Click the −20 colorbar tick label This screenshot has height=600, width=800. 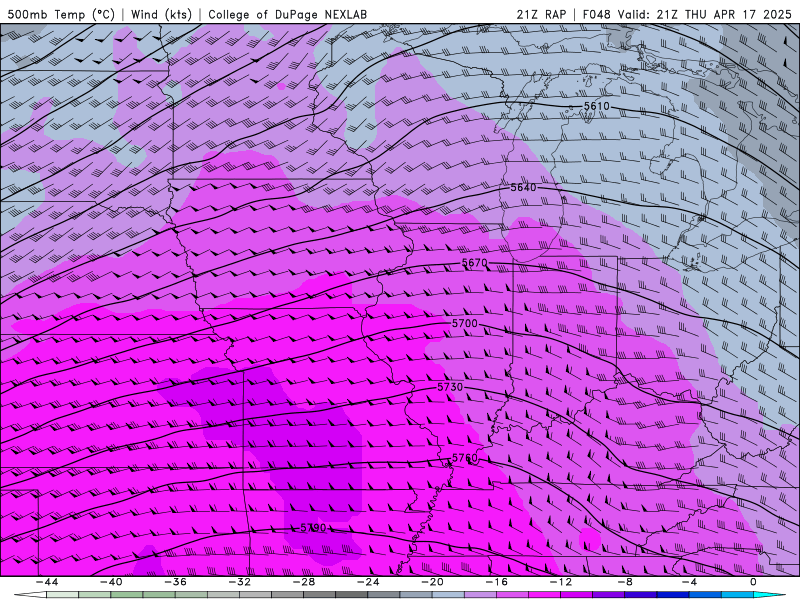click(x=432, y=582)
